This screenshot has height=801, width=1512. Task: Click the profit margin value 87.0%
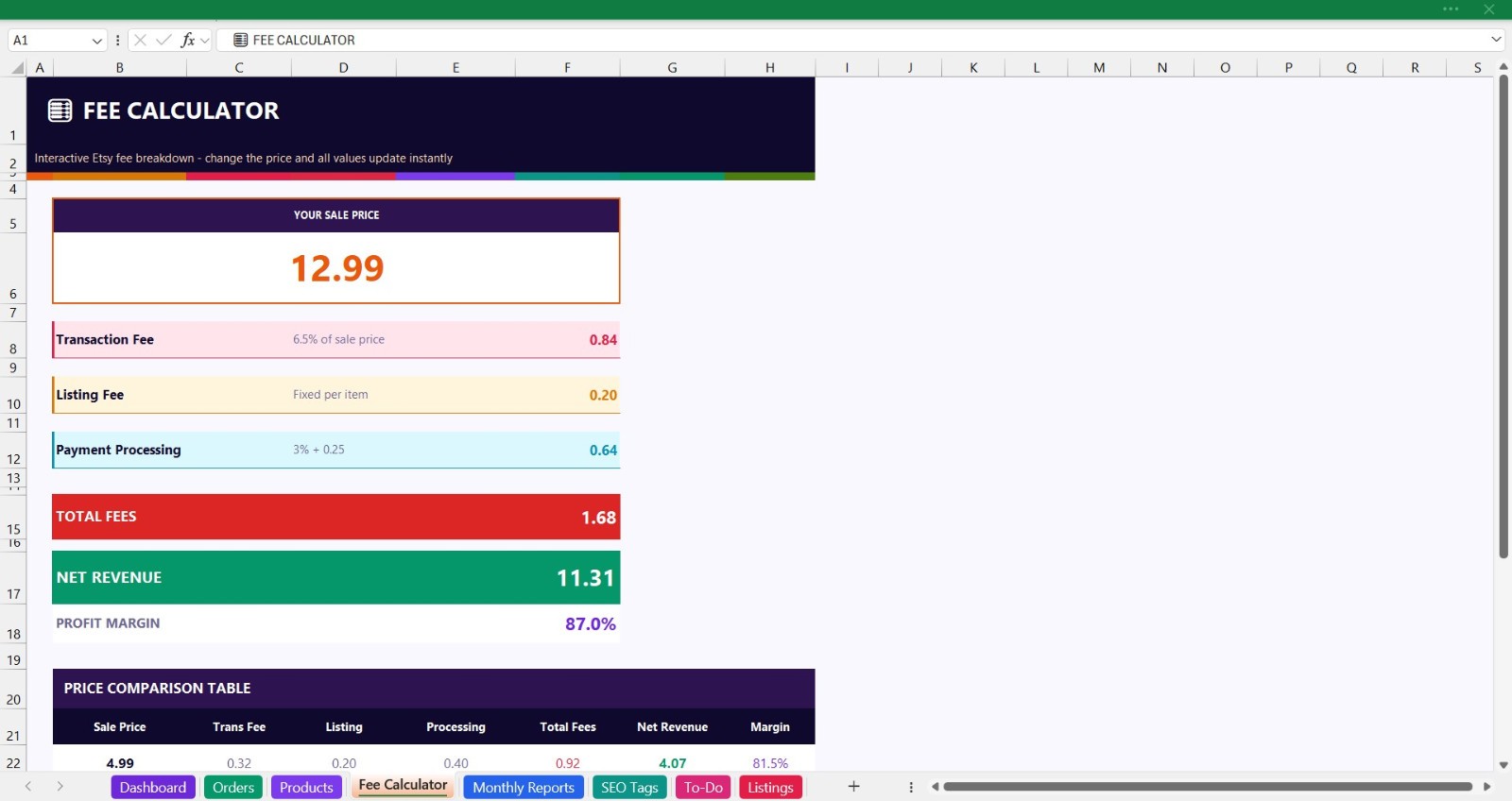pos(591,624)
